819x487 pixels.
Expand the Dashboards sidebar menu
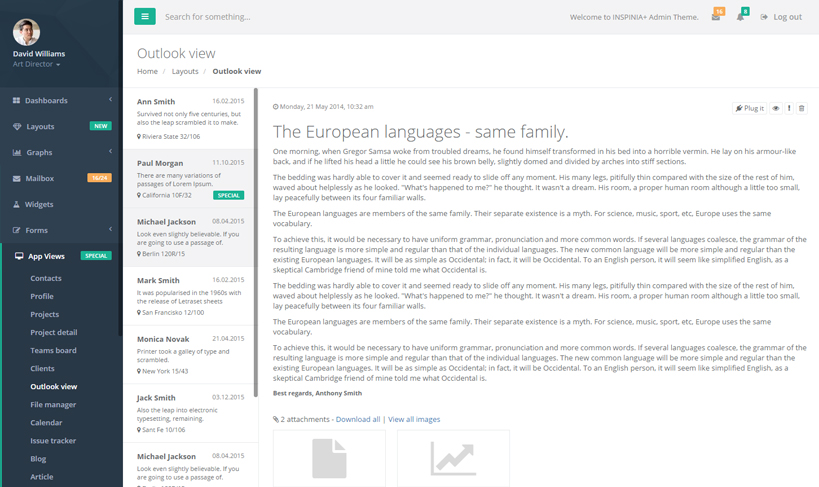[61, 100]
